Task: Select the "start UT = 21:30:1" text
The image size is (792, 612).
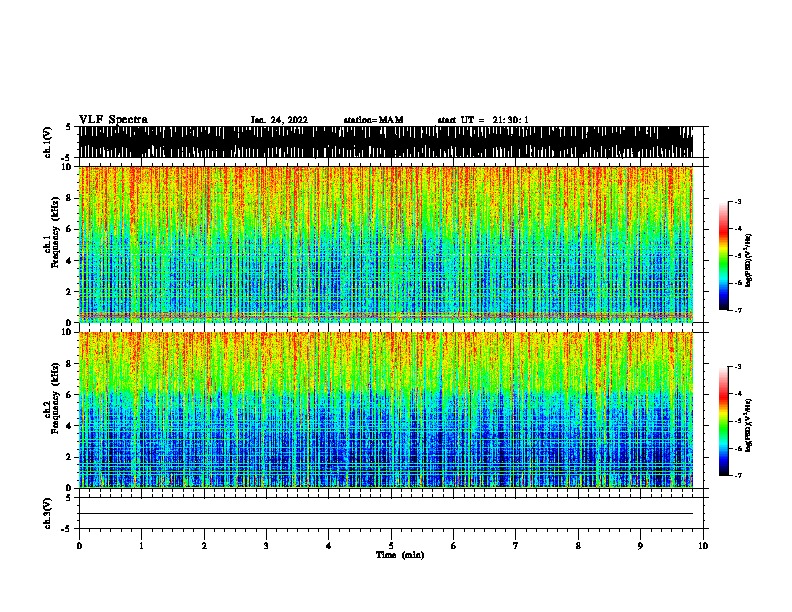Action: pos(482,120)
